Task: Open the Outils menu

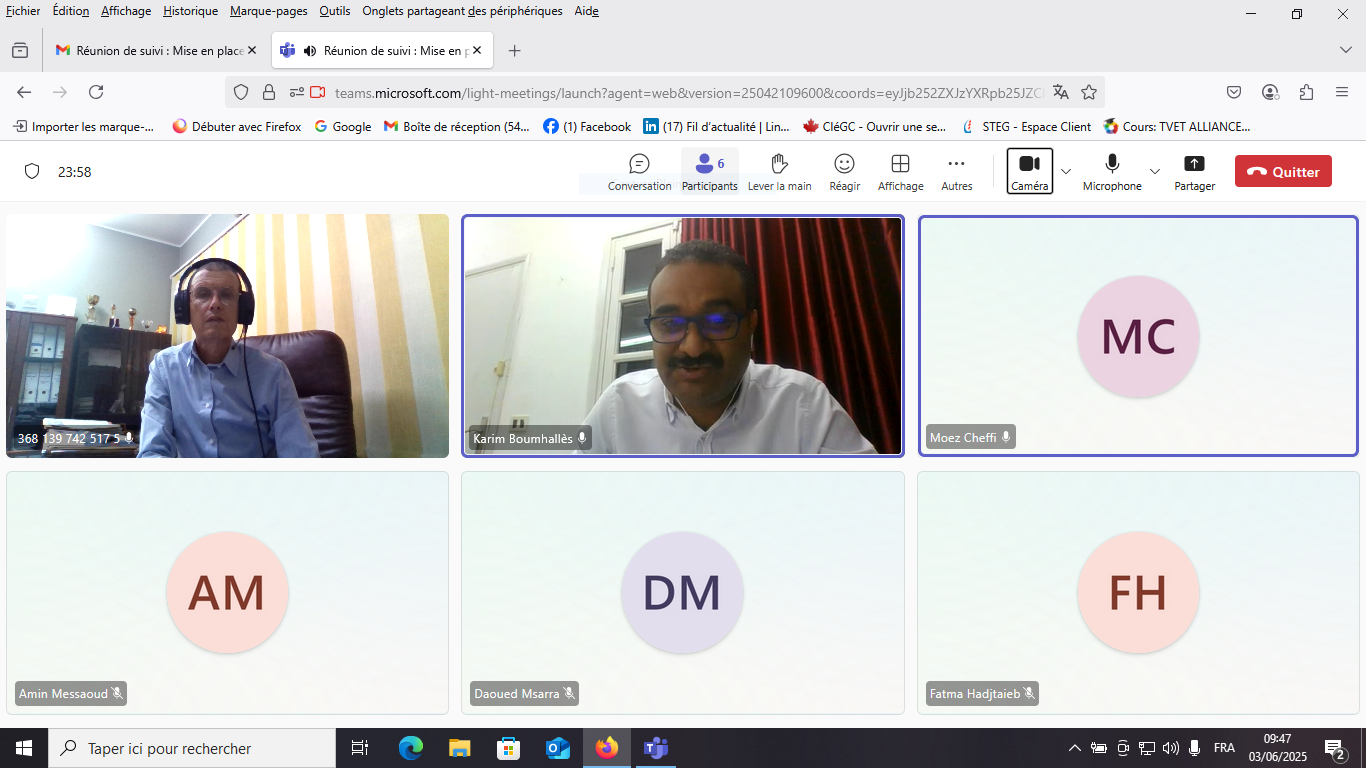Action: pyautogui.click(x=335, y=11)
